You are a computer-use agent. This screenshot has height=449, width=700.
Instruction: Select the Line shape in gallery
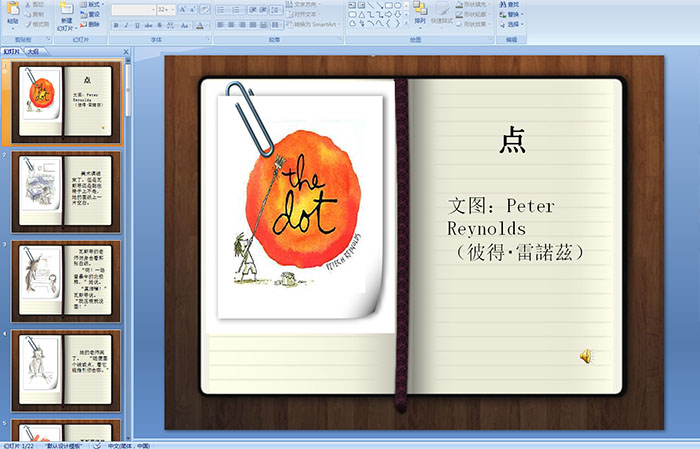click(x=370, y=5)
